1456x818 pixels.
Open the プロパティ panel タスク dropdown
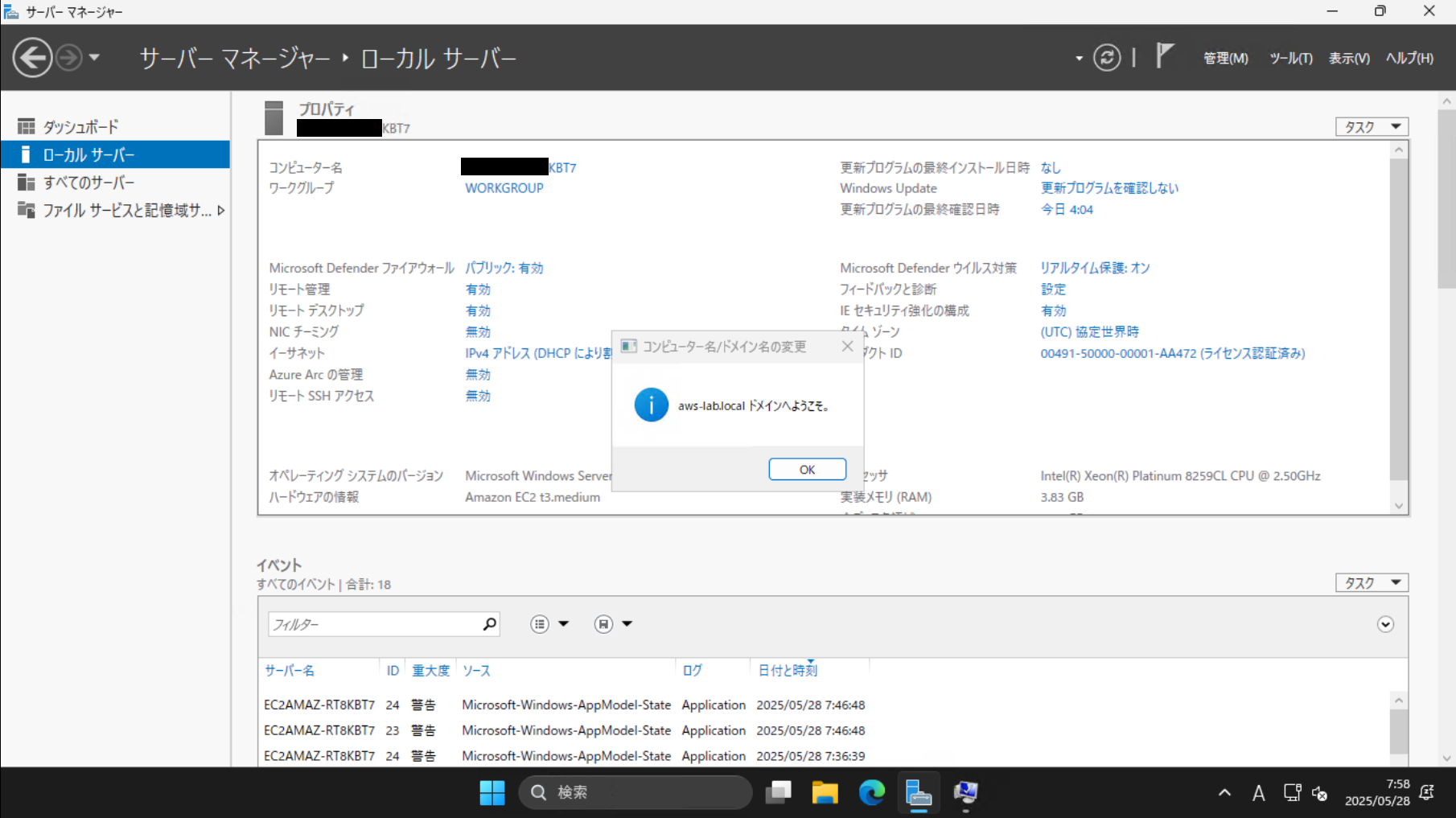(1372, 127)
